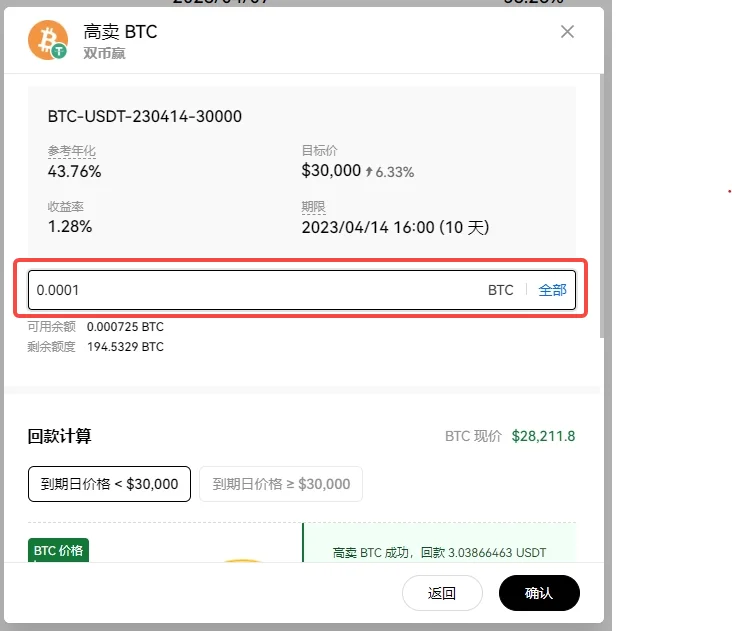The height and width of the screenshot is (631, 732).
Task: Click 全部 to use the full balance
Action: [x=552, y=290]
